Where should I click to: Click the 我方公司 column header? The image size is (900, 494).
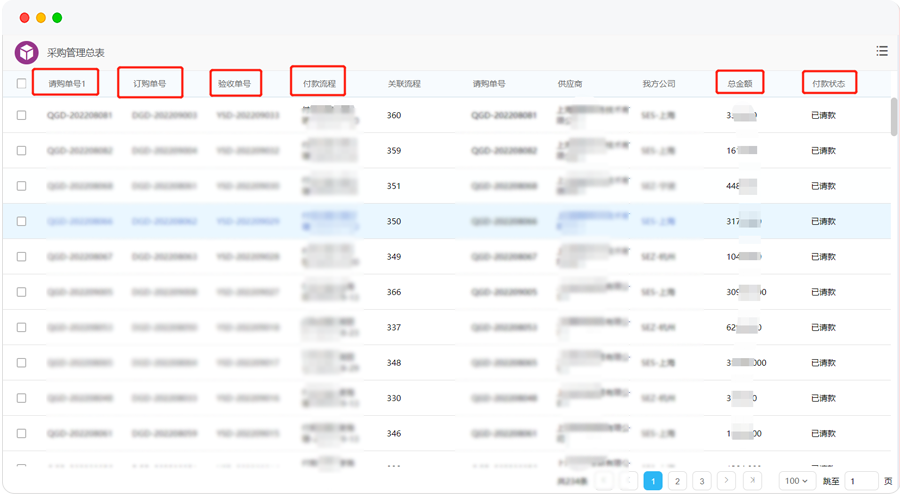point(659,84)
